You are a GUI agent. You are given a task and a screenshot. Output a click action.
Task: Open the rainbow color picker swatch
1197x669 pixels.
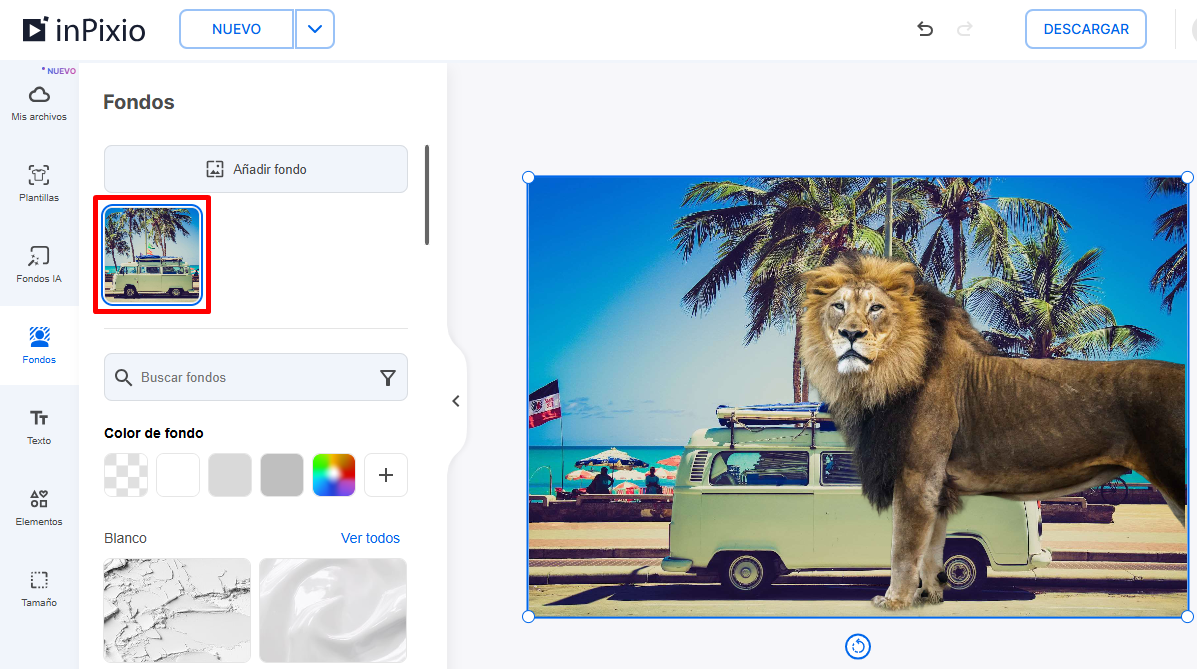click(334, 475)
